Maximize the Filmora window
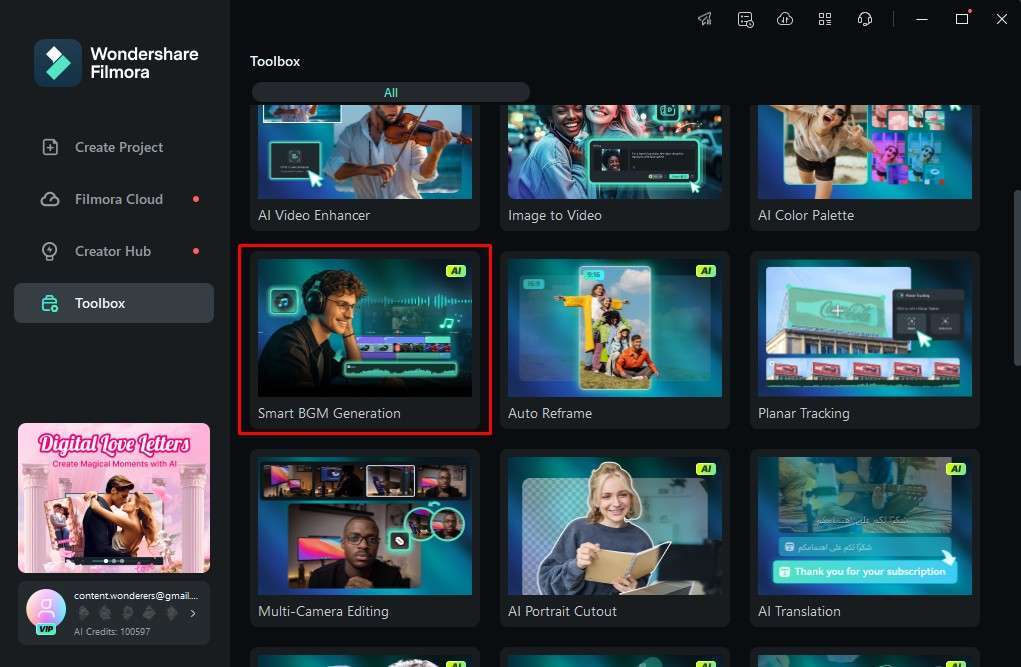This screenshot has width=1021, height=667. point(962,19)
